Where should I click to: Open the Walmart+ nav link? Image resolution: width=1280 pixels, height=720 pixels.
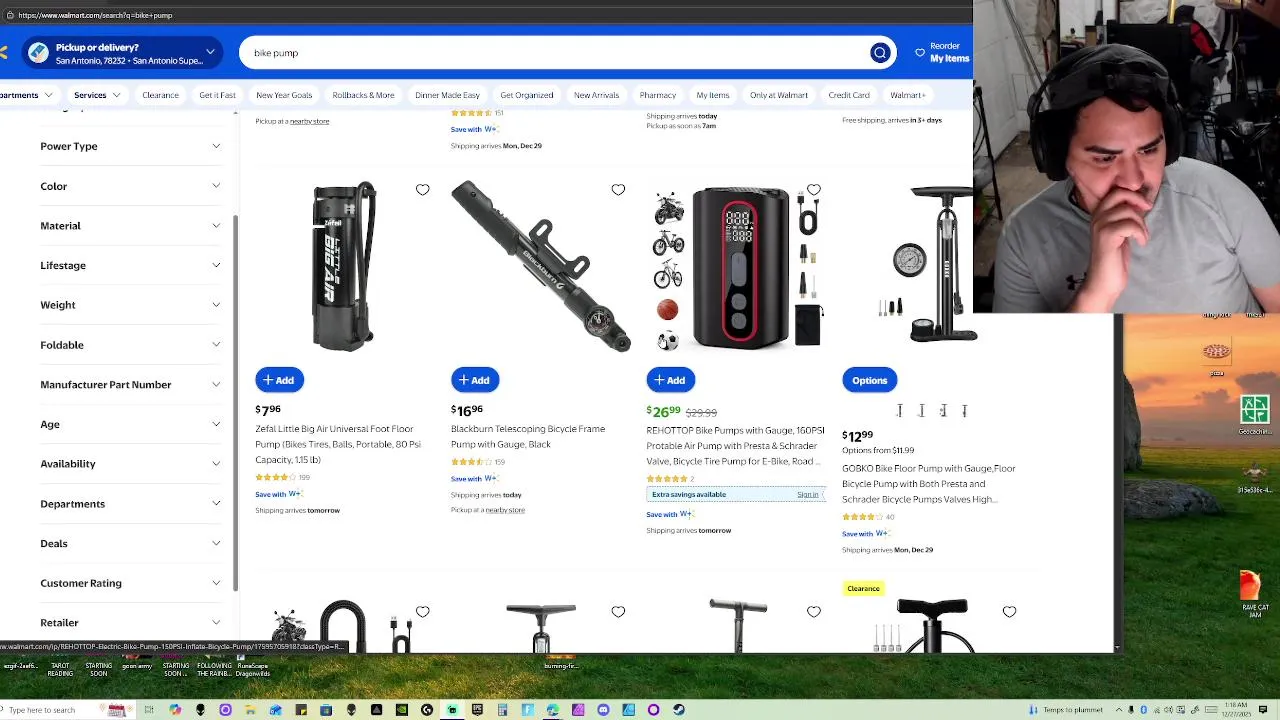(907, 95)
